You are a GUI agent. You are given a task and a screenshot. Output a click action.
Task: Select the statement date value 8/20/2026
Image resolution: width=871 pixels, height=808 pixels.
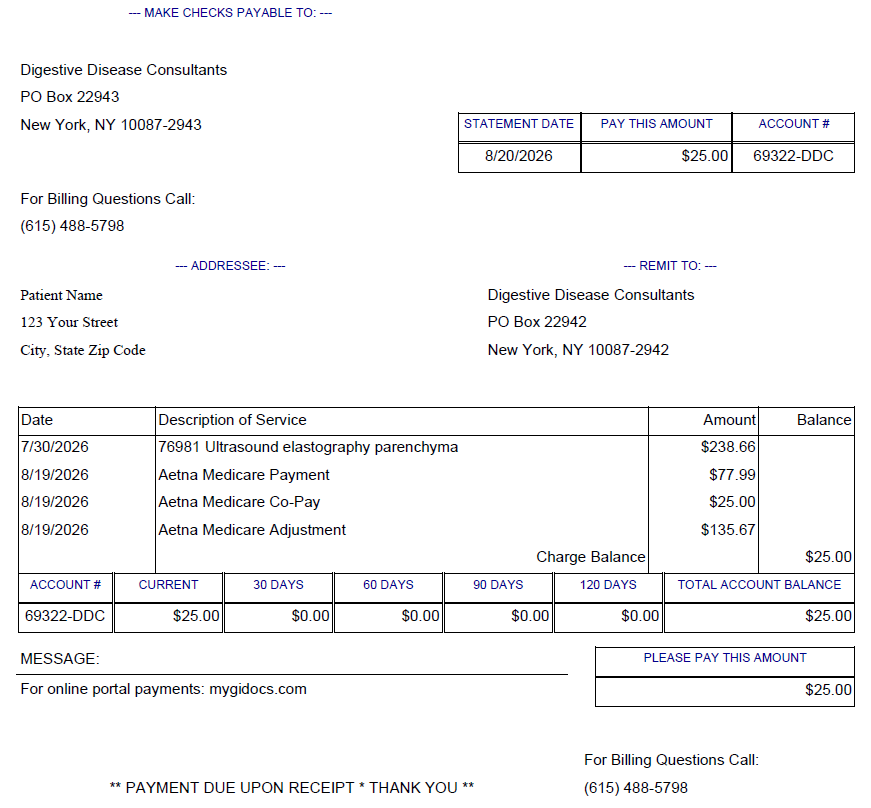coord(519,155)
